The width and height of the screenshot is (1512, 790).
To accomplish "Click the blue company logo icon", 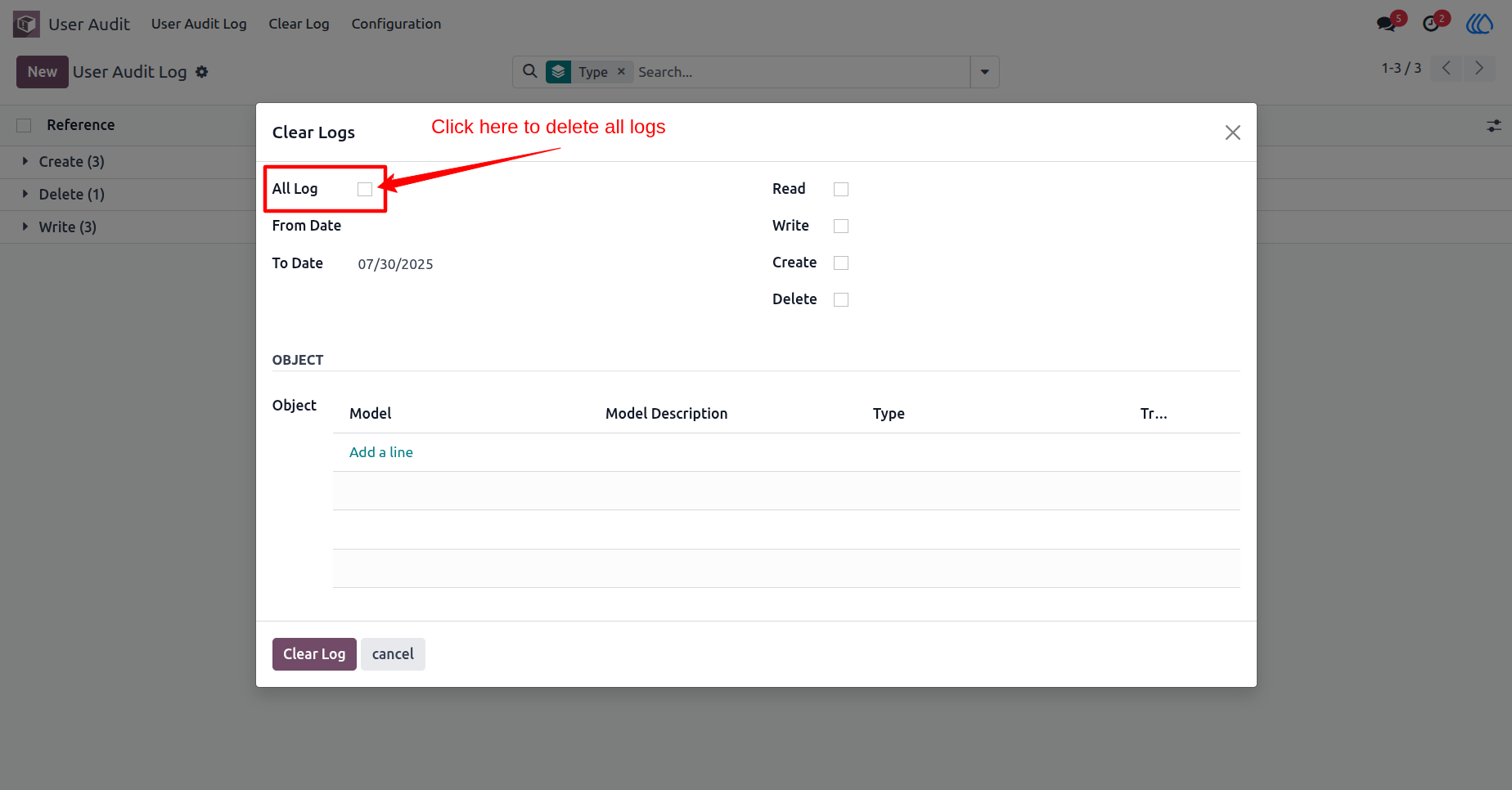I will (x=1479, y=24).
